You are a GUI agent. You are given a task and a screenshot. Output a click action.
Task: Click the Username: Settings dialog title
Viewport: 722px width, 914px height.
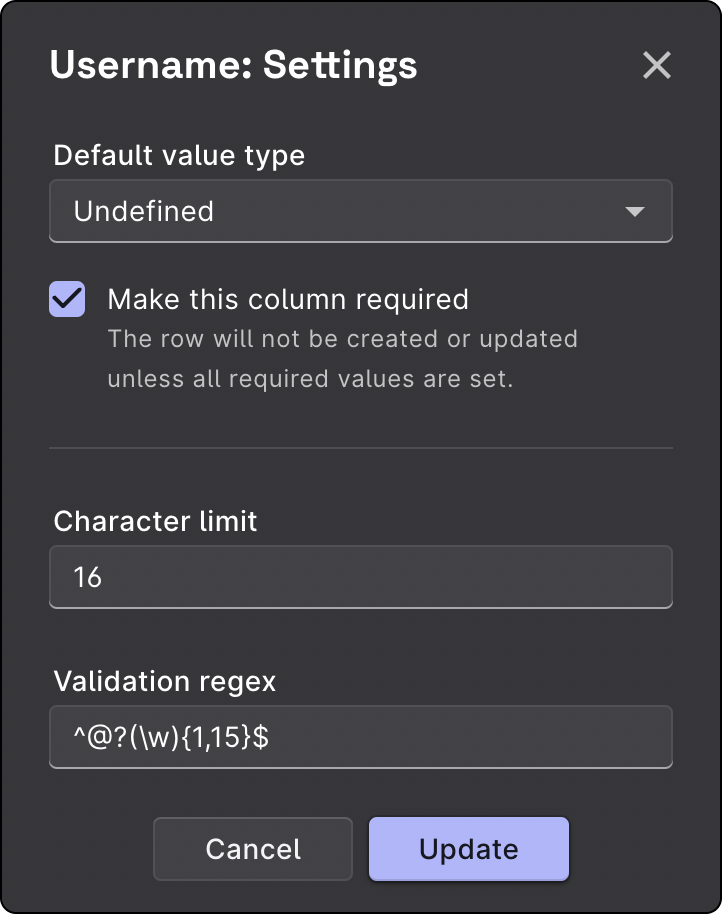233,65
